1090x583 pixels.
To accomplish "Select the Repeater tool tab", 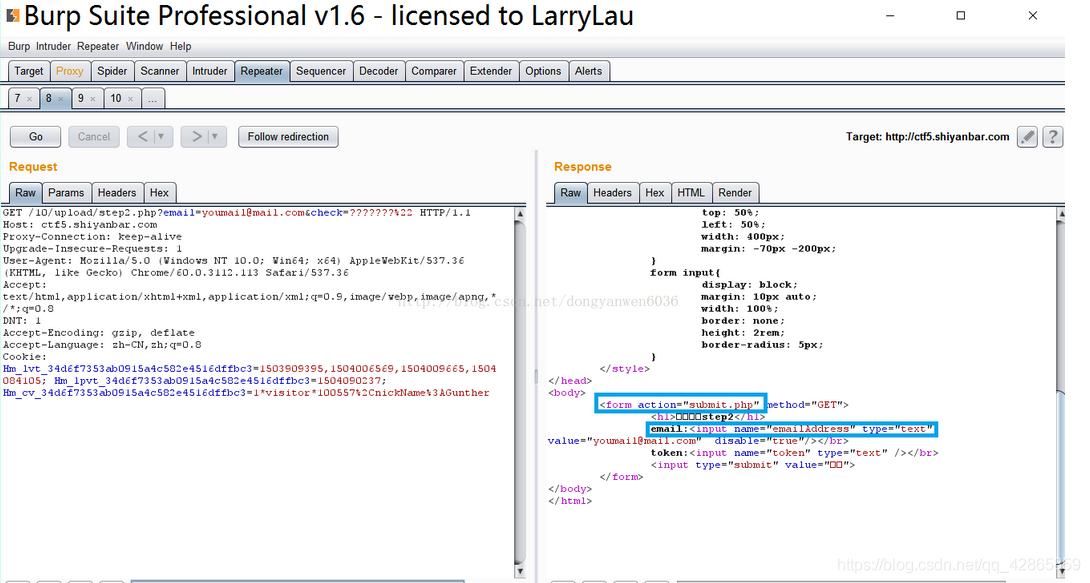I will pyautogui.click(x=261, y=71).
